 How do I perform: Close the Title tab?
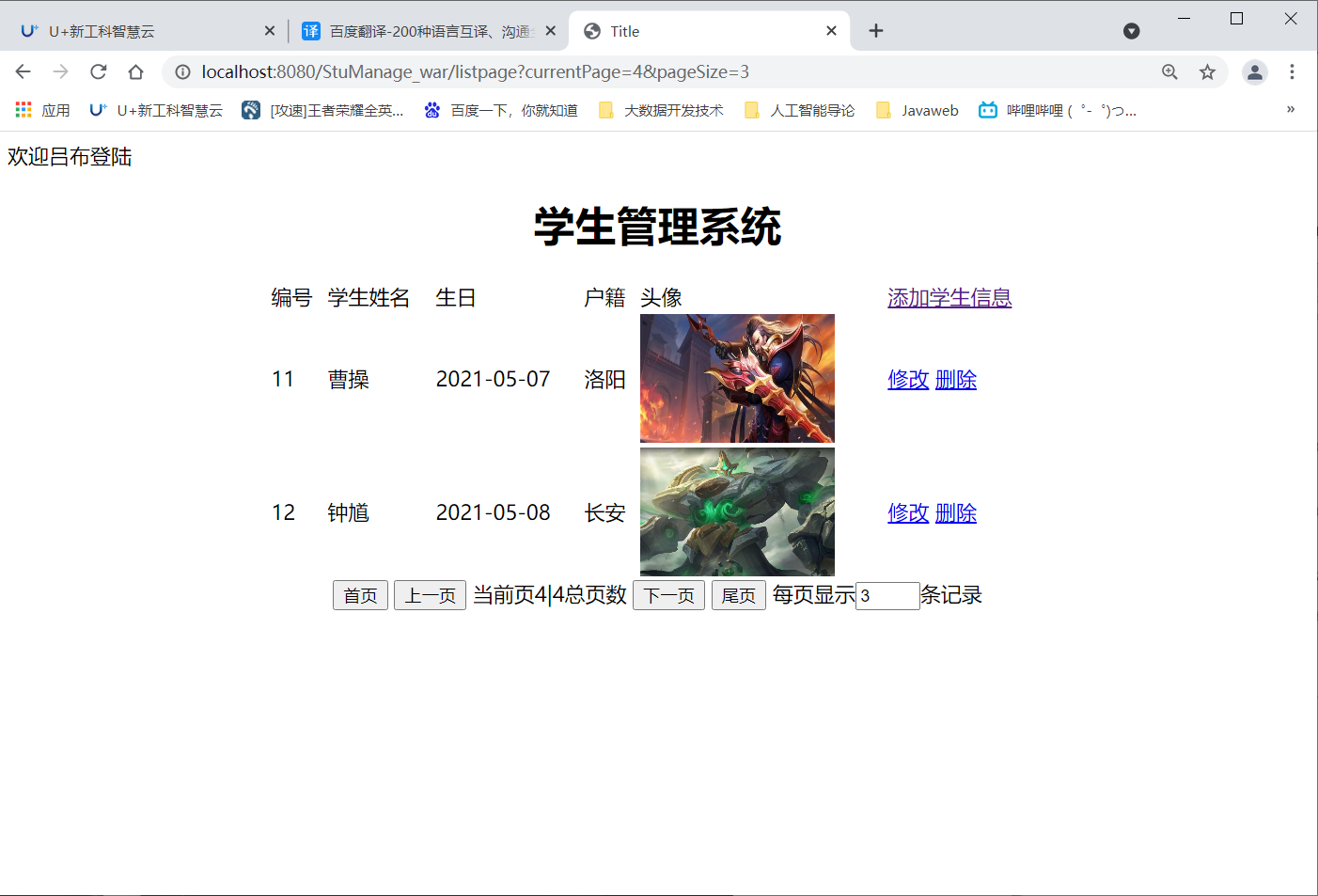click(x=831, y=31)
